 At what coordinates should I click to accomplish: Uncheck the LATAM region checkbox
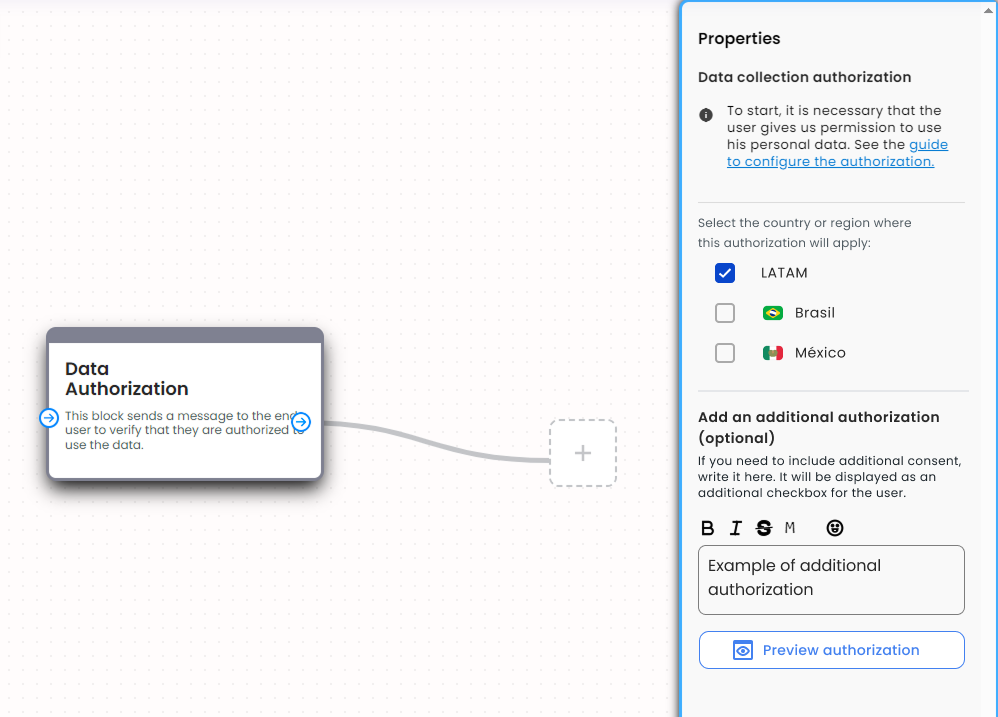[725, 272]
